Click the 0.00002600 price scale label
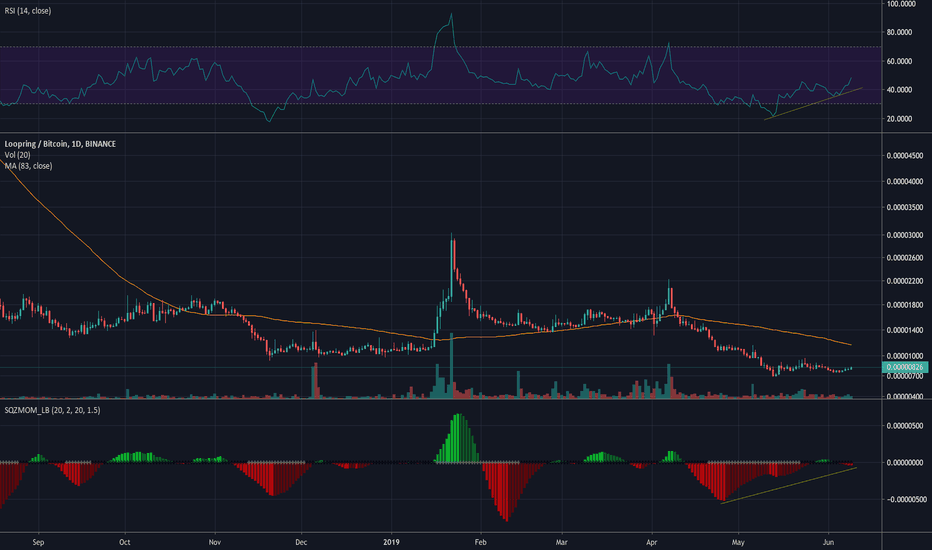This screenshot has width=932, height=550. (905, 258)
